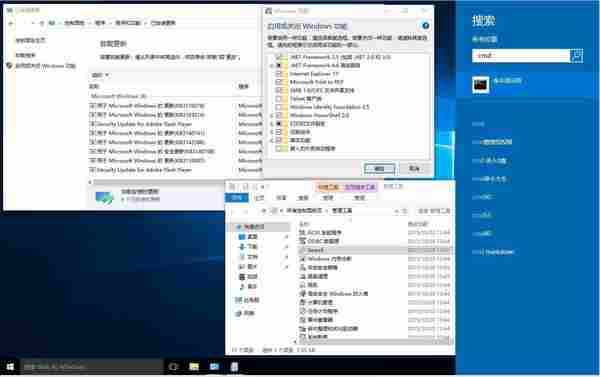Select the ODBC data sources item icon
600x377 pixels.
pyautogui.click(x=302, y=241)
